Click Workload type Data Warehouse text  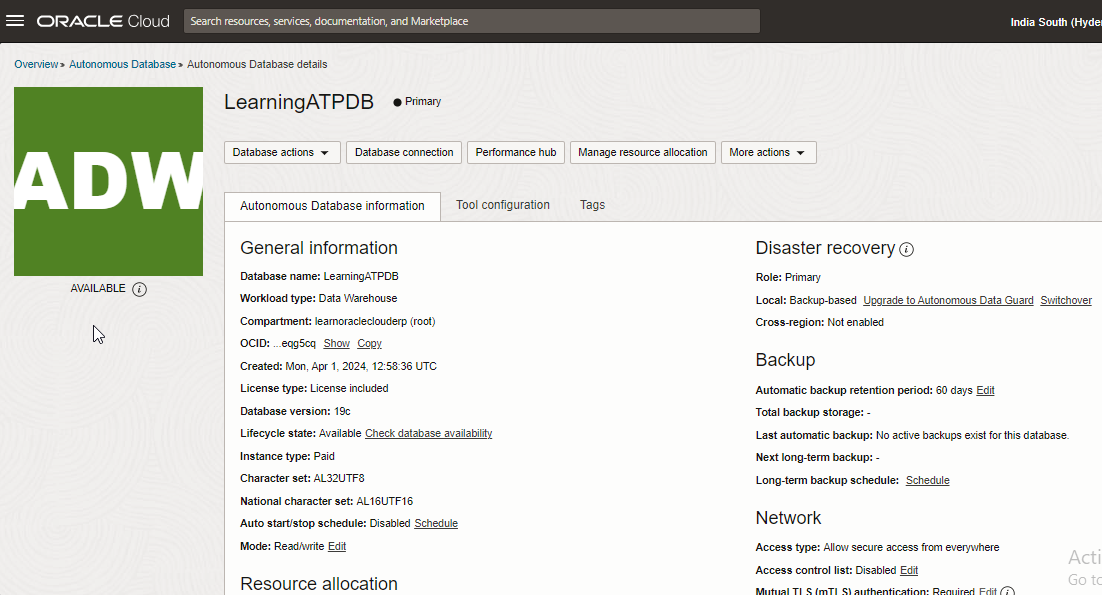(x=318, y=299)
